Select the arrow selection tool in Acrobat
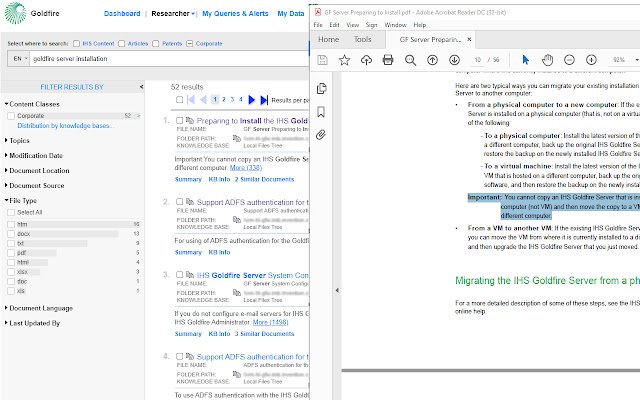640x400 pixels. (526, 60)
